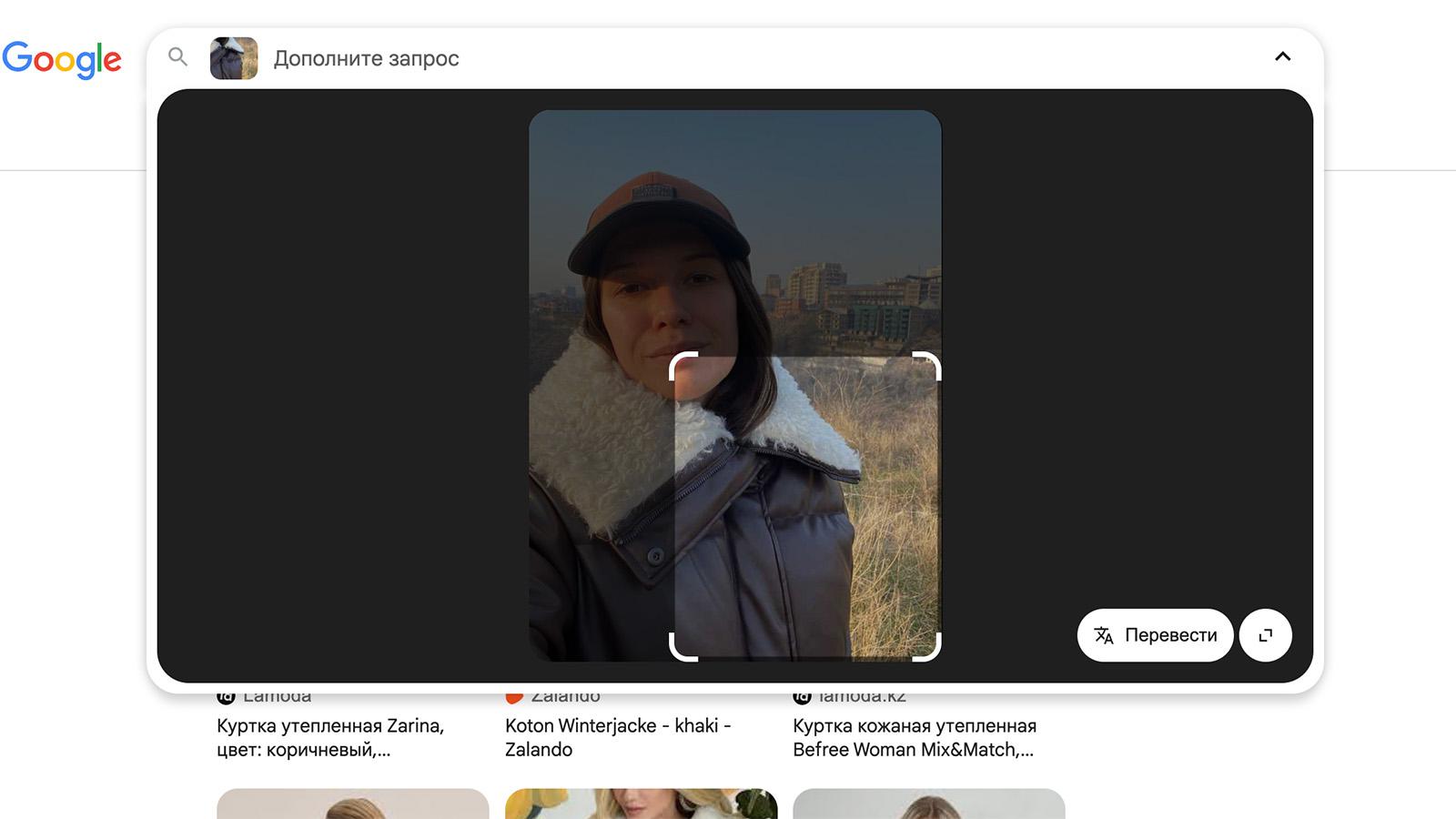Open first product thumbnail in bottom row
Viewport: 1456px width, 819px height.
(x=353, y=804)
